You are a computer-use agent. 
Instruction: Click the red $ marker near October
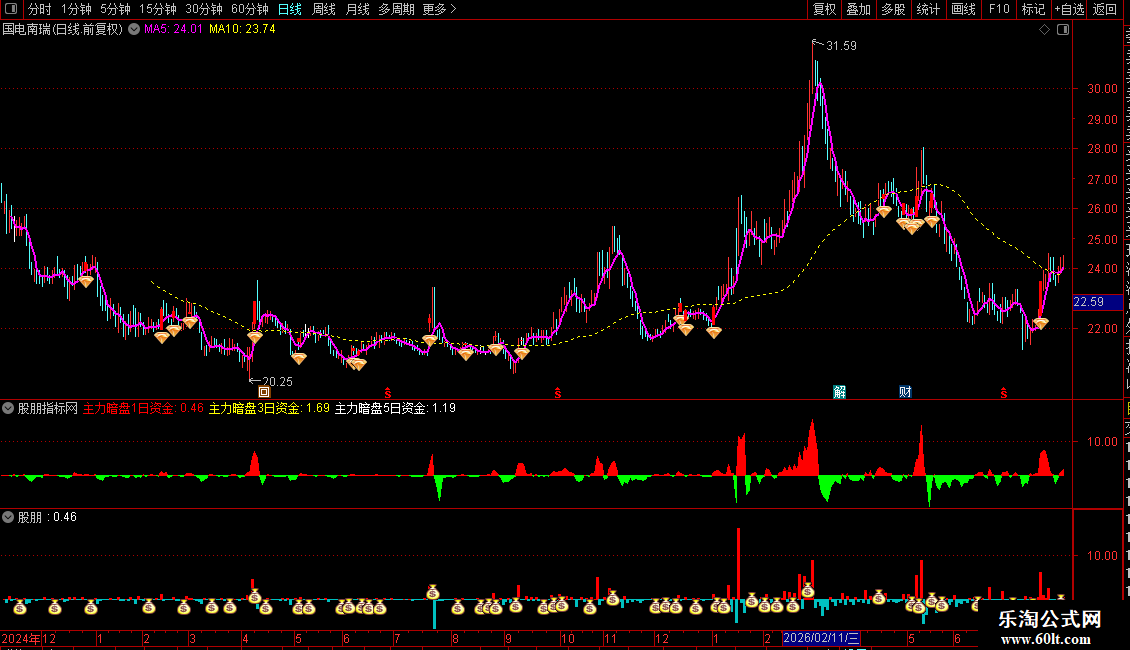[x=558, y=393]
